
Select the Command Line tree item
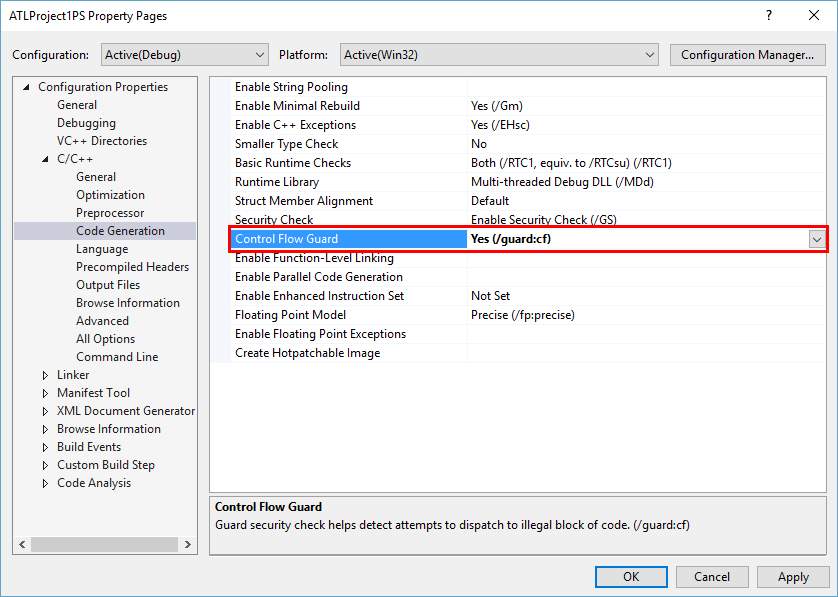pyautogui.click(x=117, y=357)
